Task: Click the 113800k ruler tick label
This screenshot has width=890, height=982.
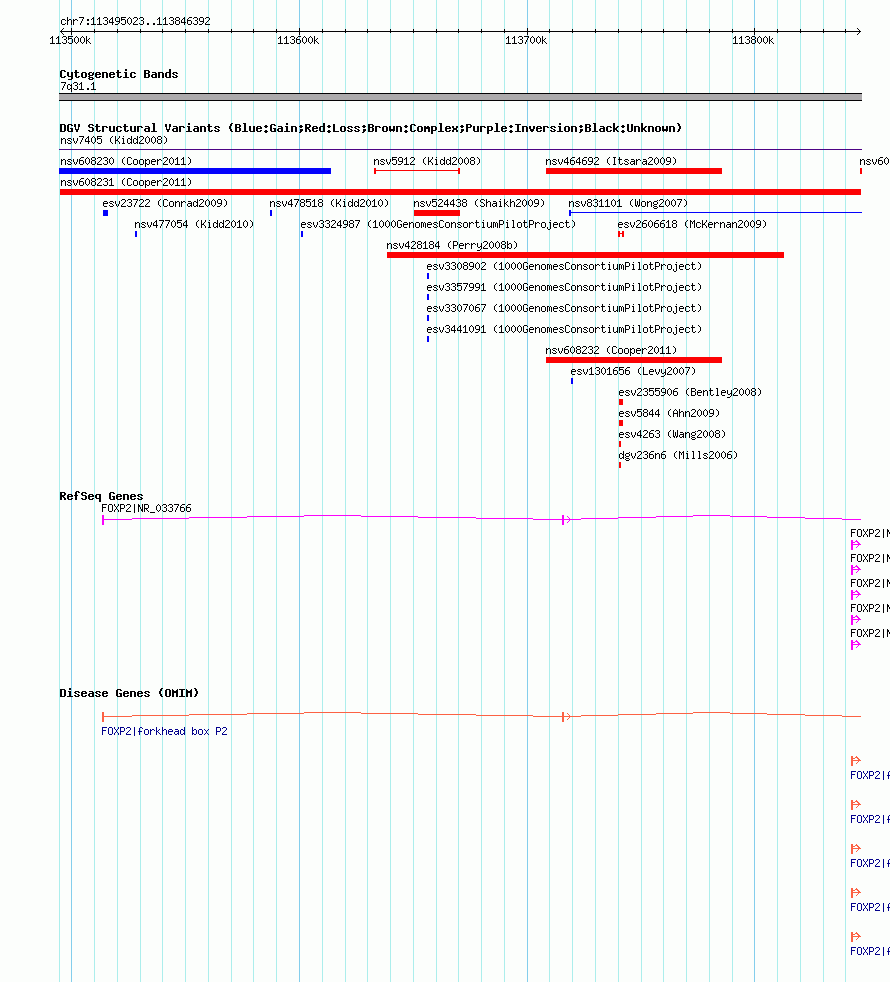Action: tap(753, 41)
